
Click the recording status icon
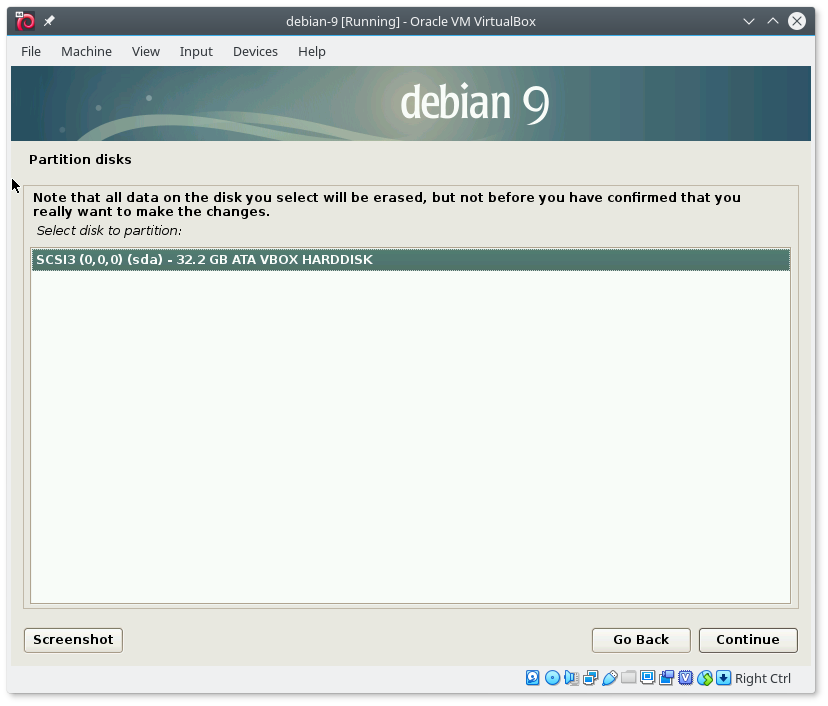[x=666, y=678]
